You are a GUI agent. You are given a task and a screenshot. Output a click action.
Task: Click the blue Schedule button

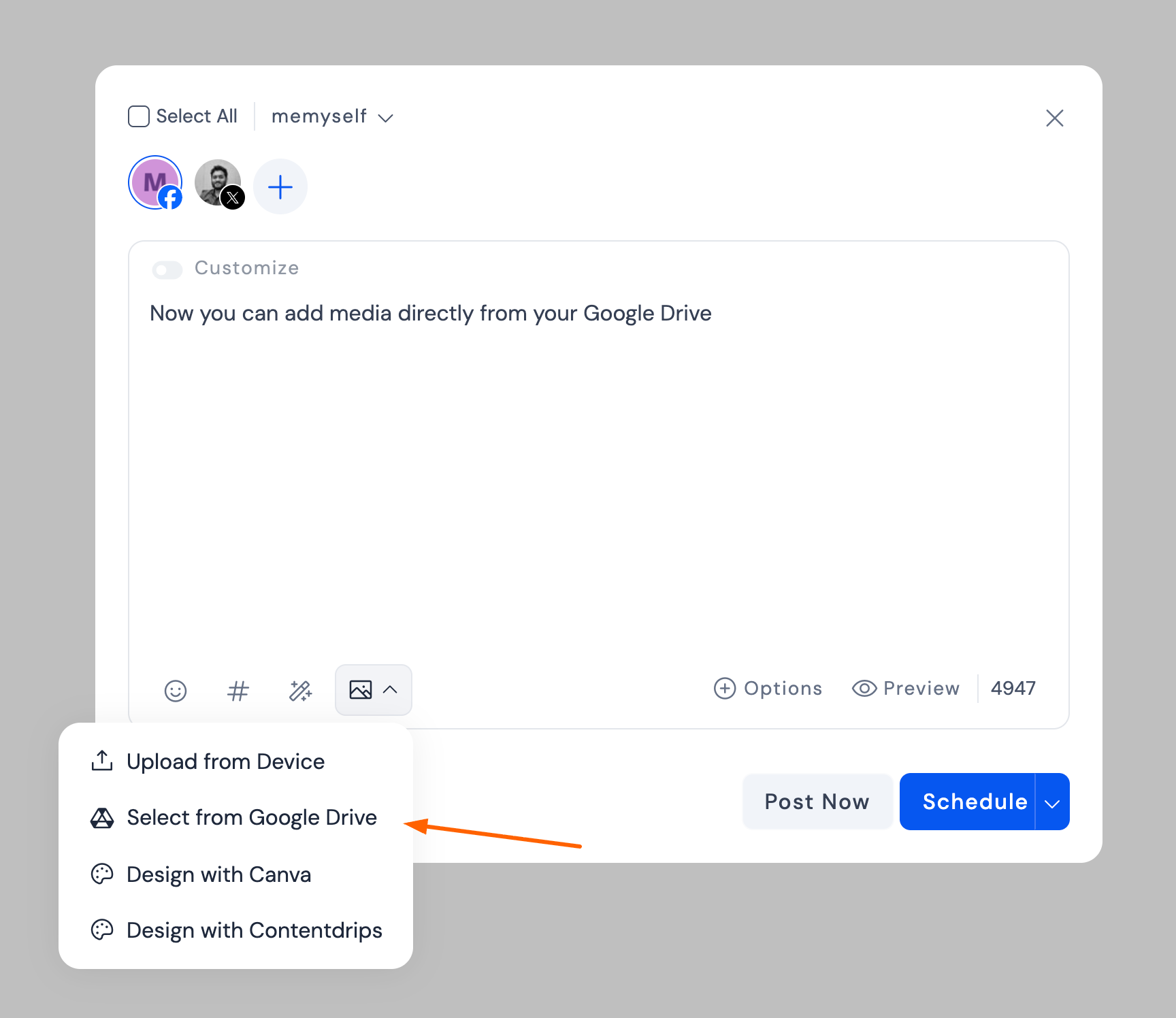(x=974, y=802)
